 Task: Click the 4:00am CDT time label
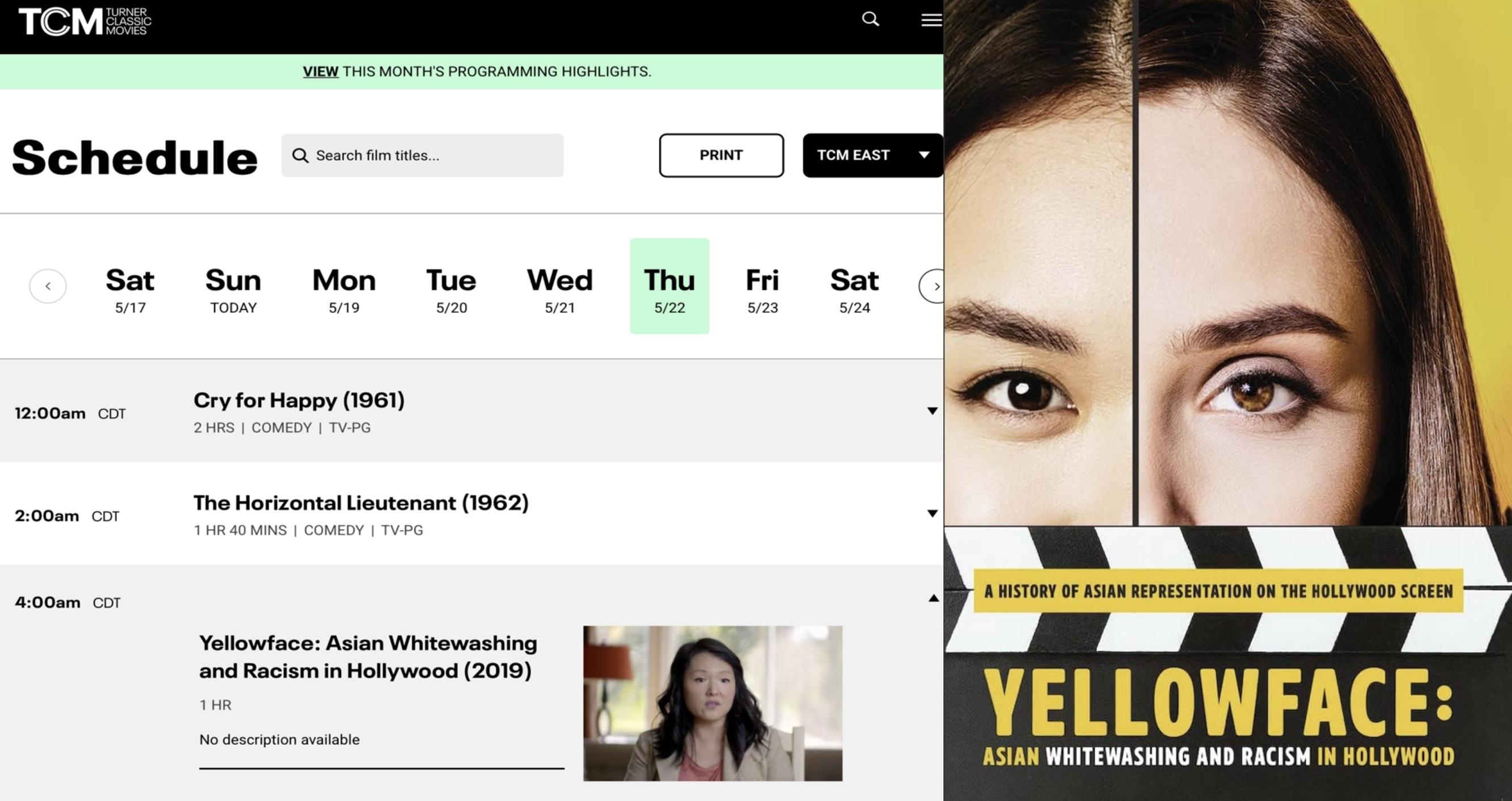coord(68,603)
